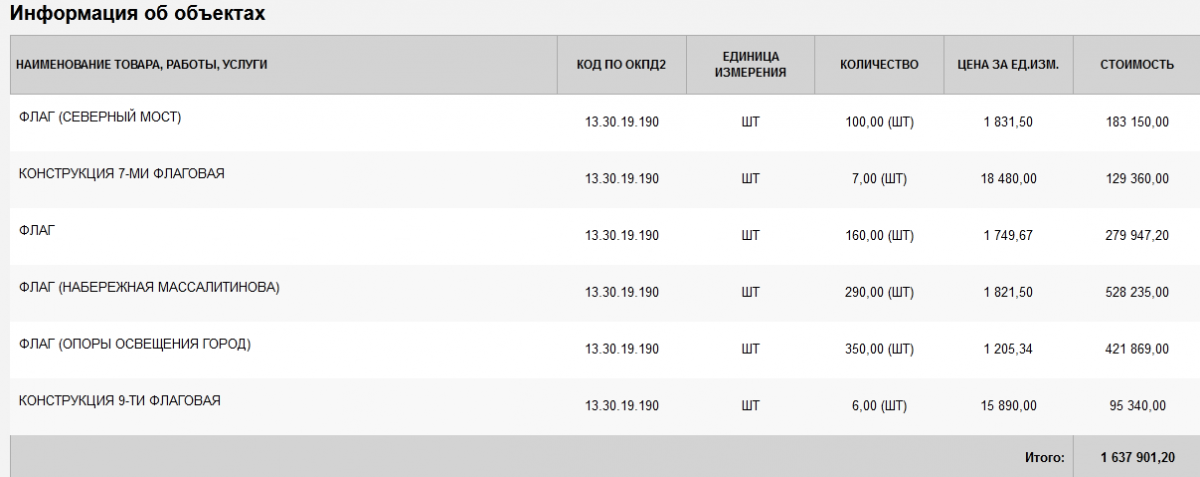Click the 'Информация об объектах' heading
1200x477 pixels.
pyautogui.click(x=137, y=14)
